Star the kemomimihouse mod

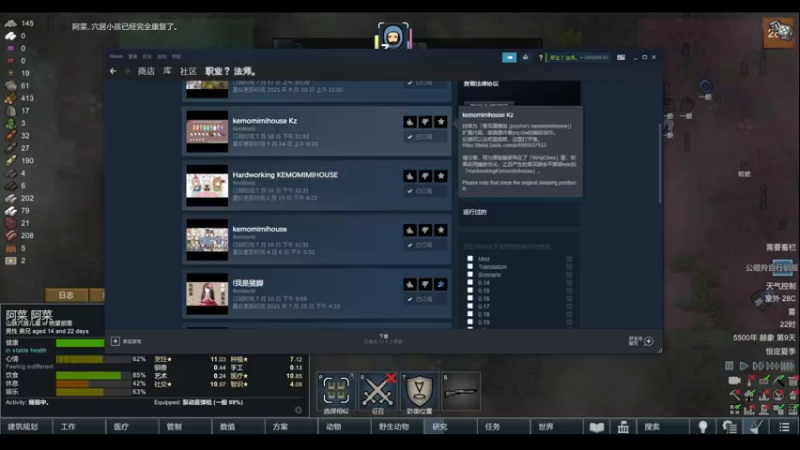tap(441, 230)
